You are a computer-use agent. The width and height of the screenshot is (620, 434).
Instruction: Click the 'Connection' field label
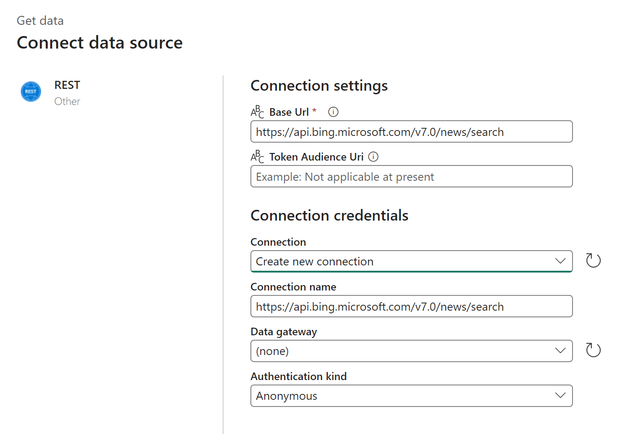point(278,242)
